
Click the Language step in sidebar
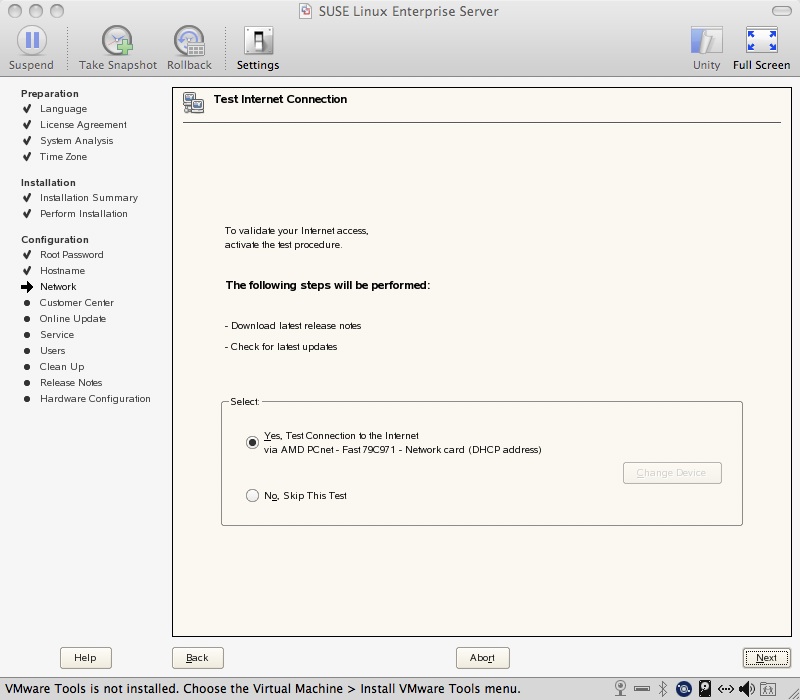(x=63, y=109)
